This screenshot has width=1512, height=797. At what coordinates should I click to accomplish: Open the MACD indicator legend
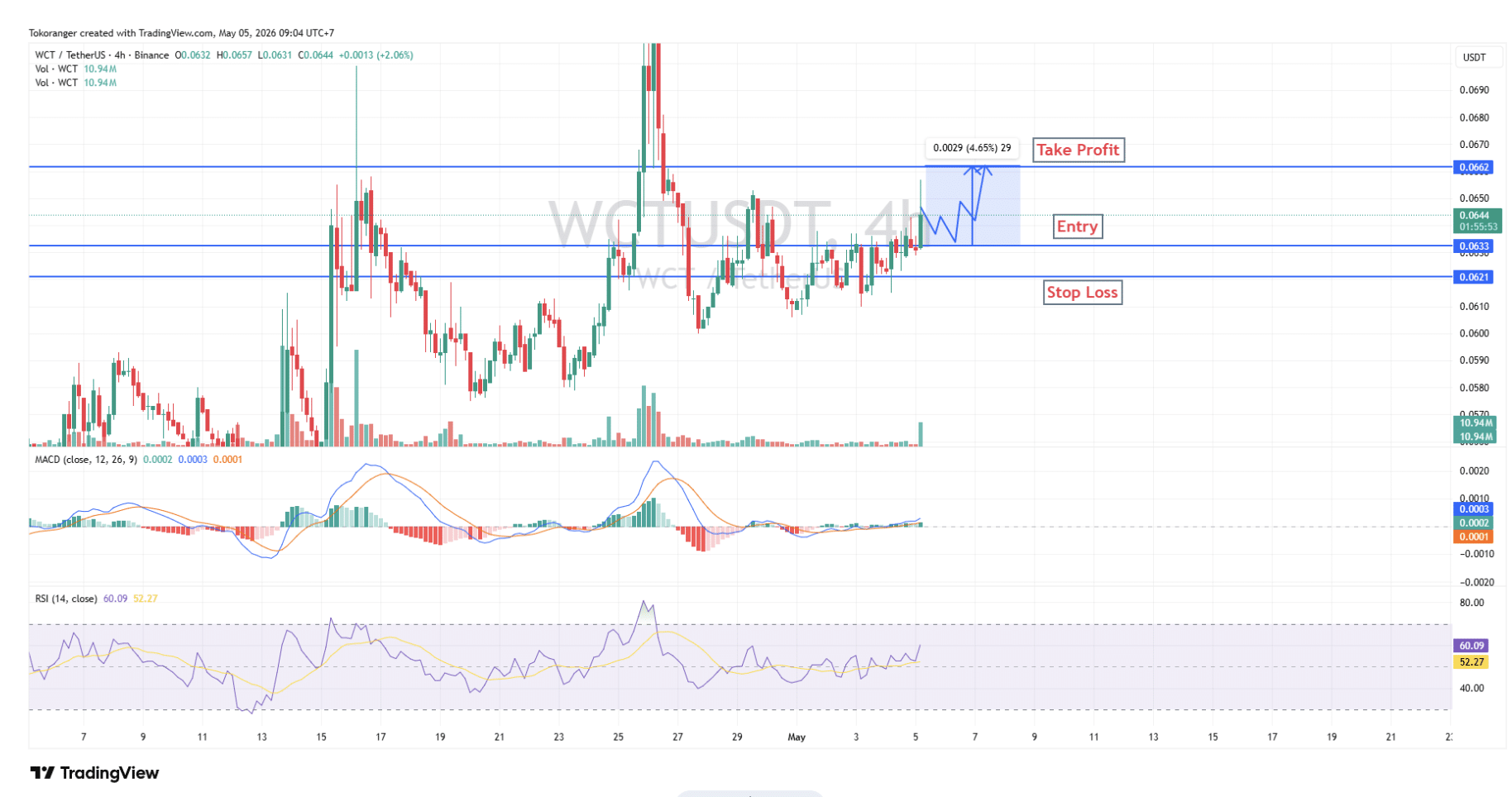coord(86,459)
